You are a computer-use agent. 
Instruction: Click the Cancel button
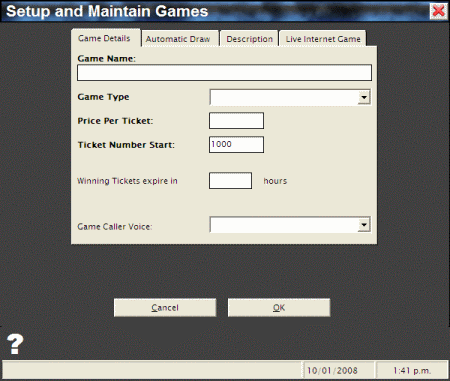click(165, 307)
